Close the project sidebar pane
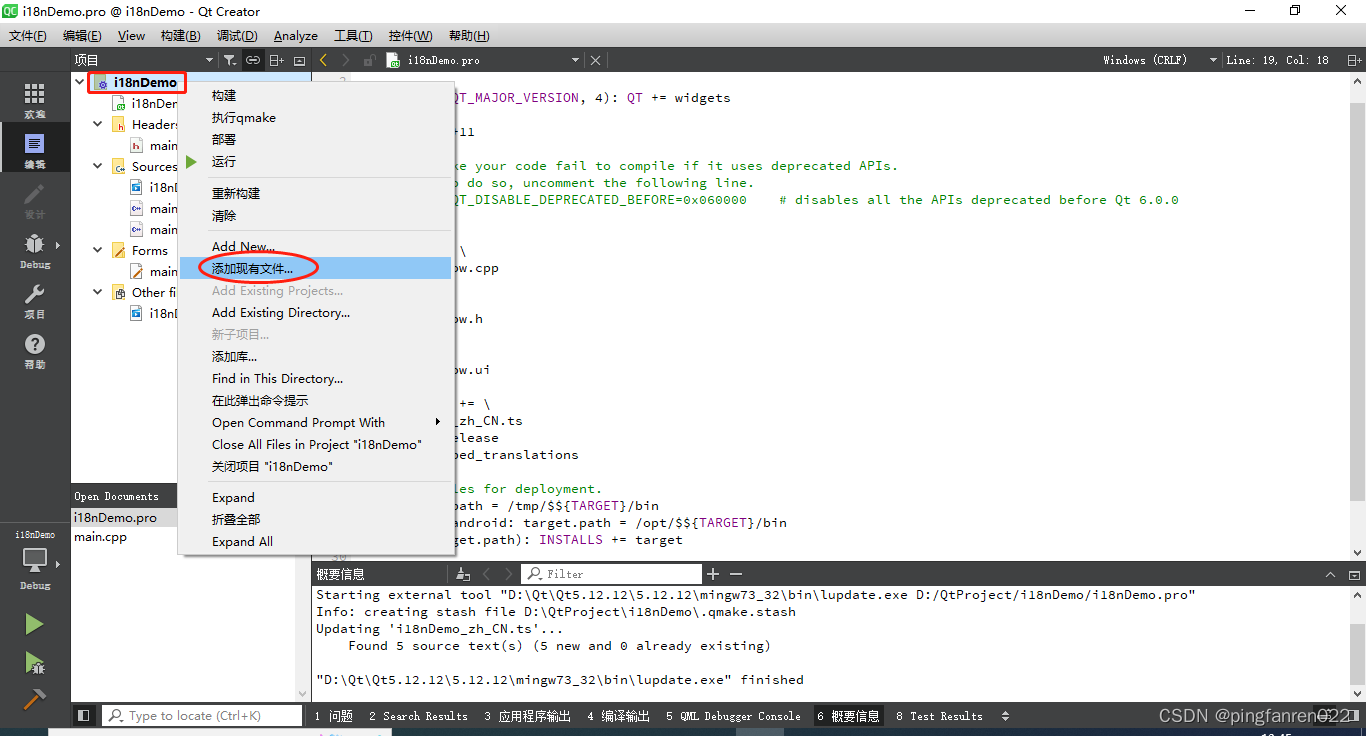This screenshot has height=736, width=1366. (300, 60)
